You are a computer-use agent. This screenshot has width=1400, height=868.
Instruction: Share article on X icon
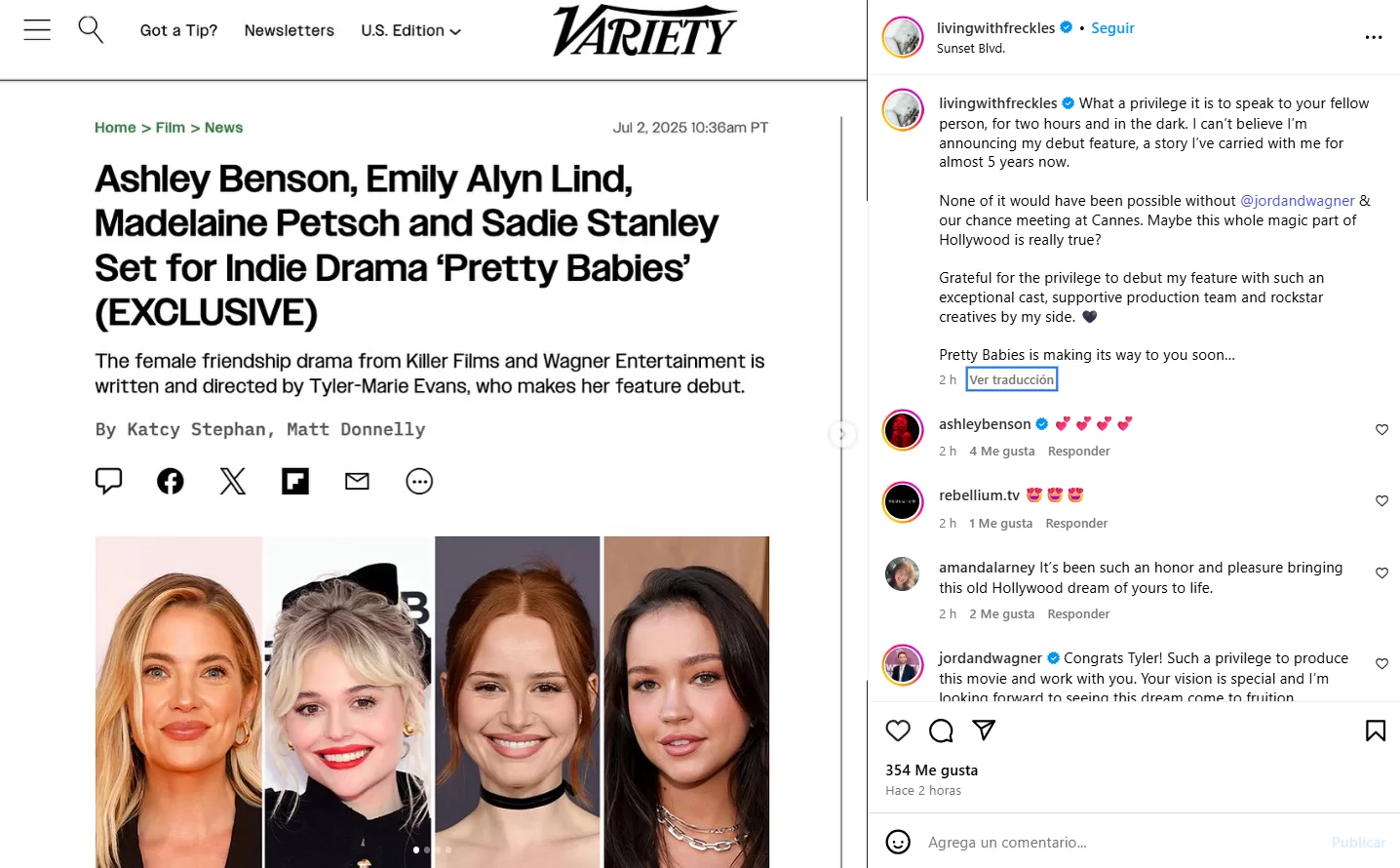(233, 481)
